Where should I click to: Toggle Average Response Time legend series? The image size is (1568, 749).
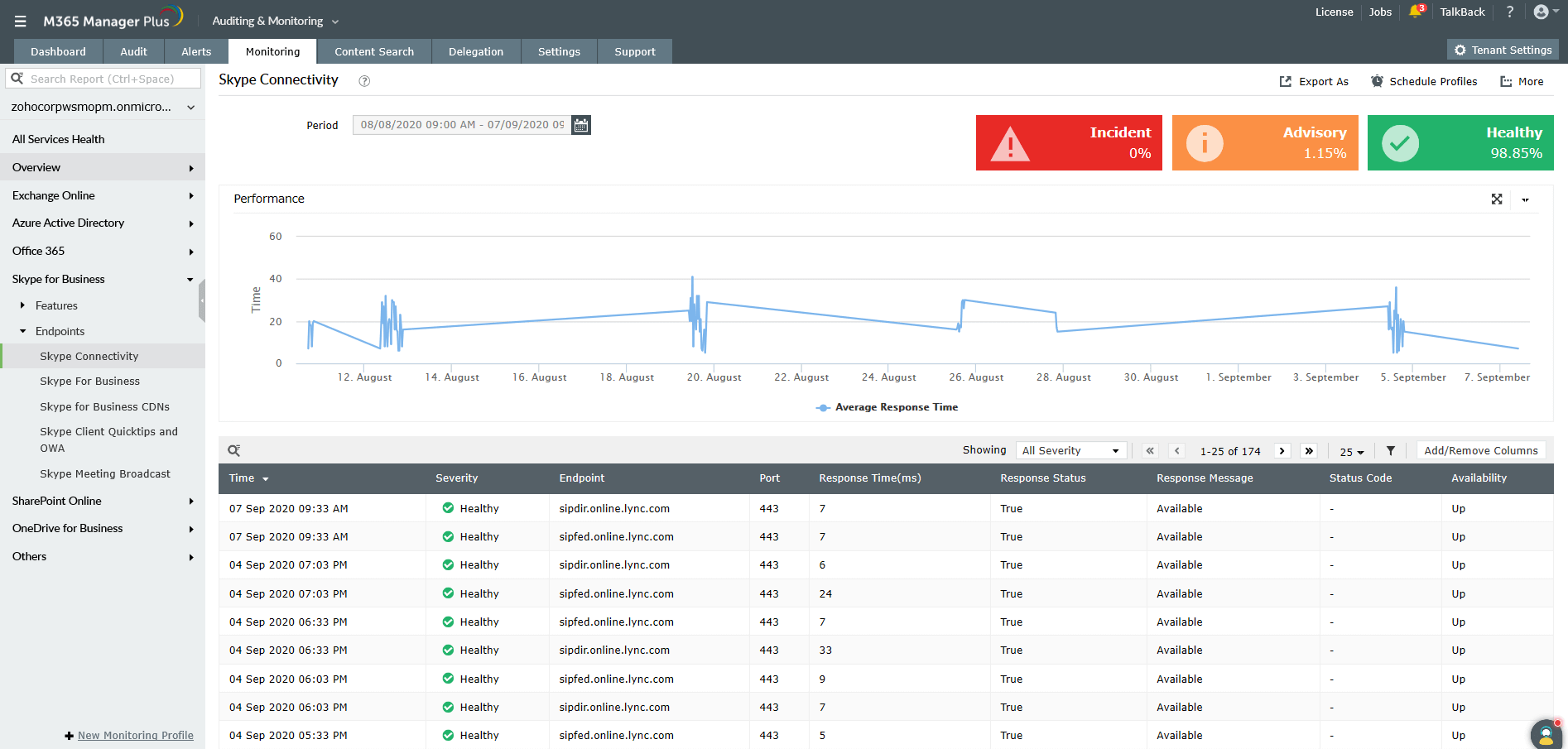pyautogui.click(x=887, y=407)
